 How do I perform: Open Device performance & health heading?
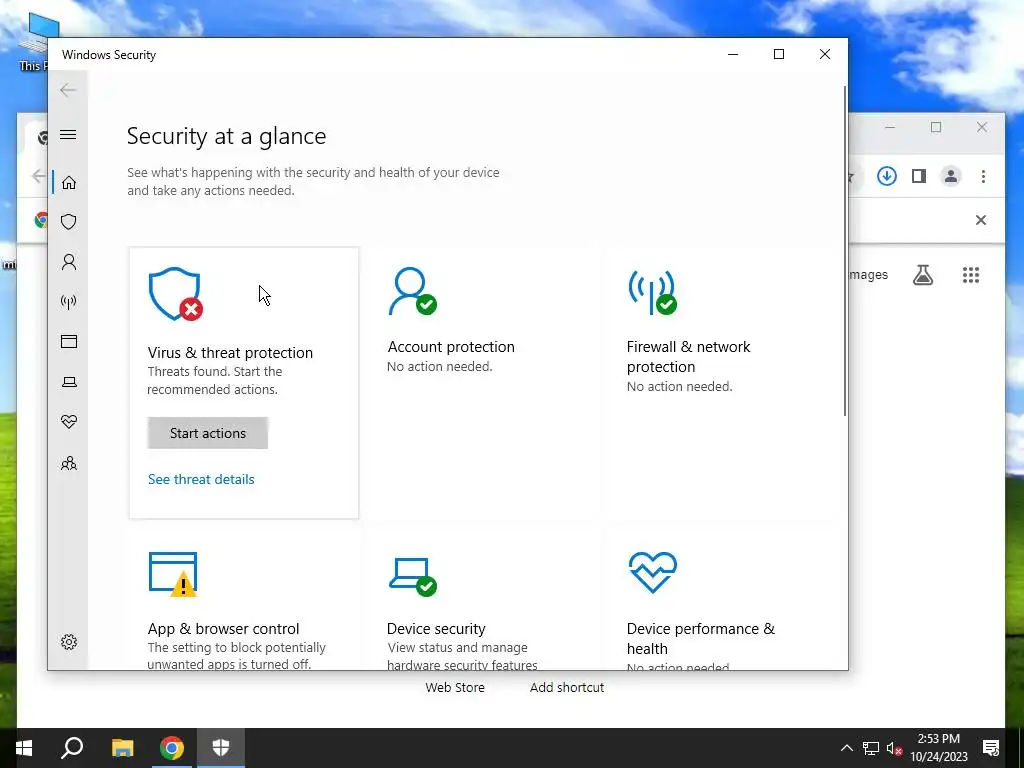(x=701, y=639)
